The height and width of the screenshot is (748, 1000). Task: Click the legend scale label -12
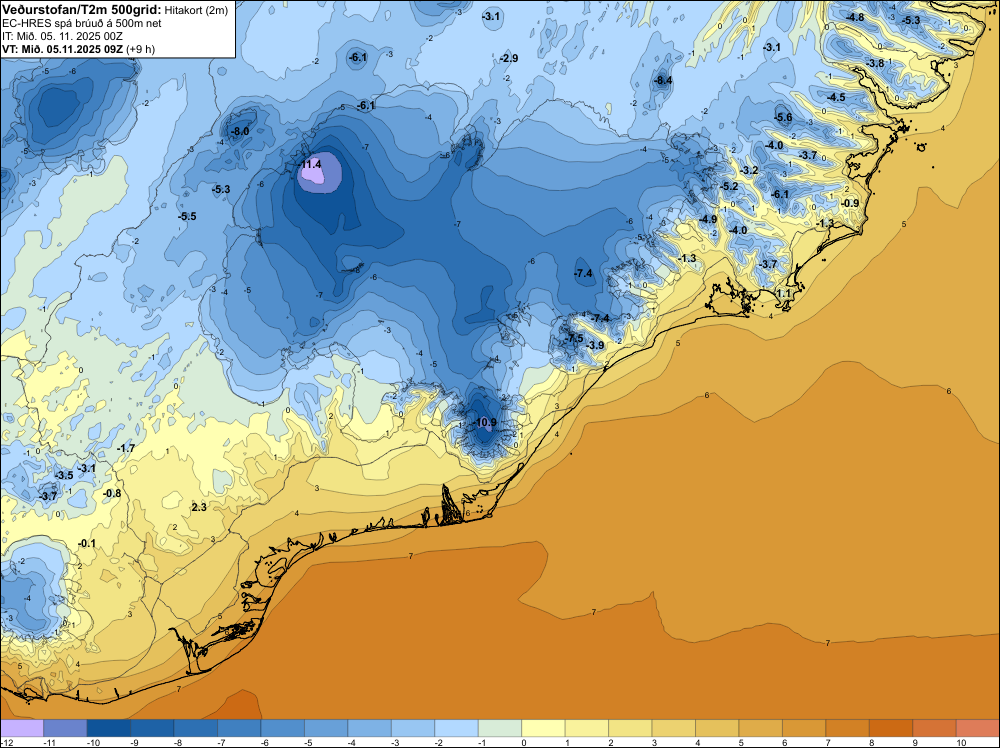pyautogui.click(x=6, y=742)
